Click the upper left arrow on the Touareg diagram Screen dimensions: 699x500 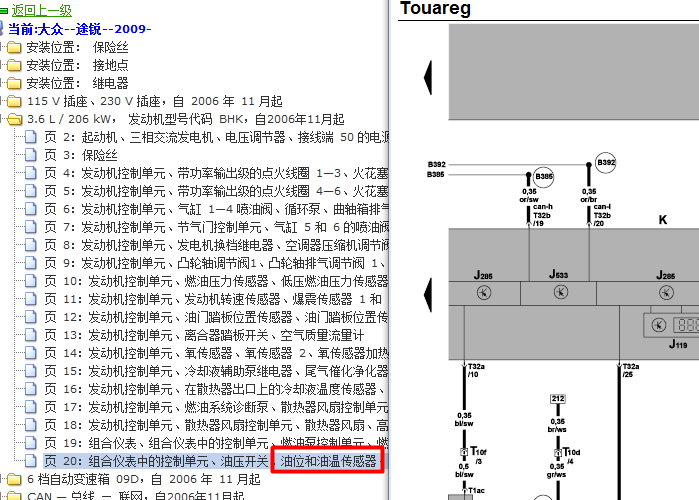coord(428,78)
